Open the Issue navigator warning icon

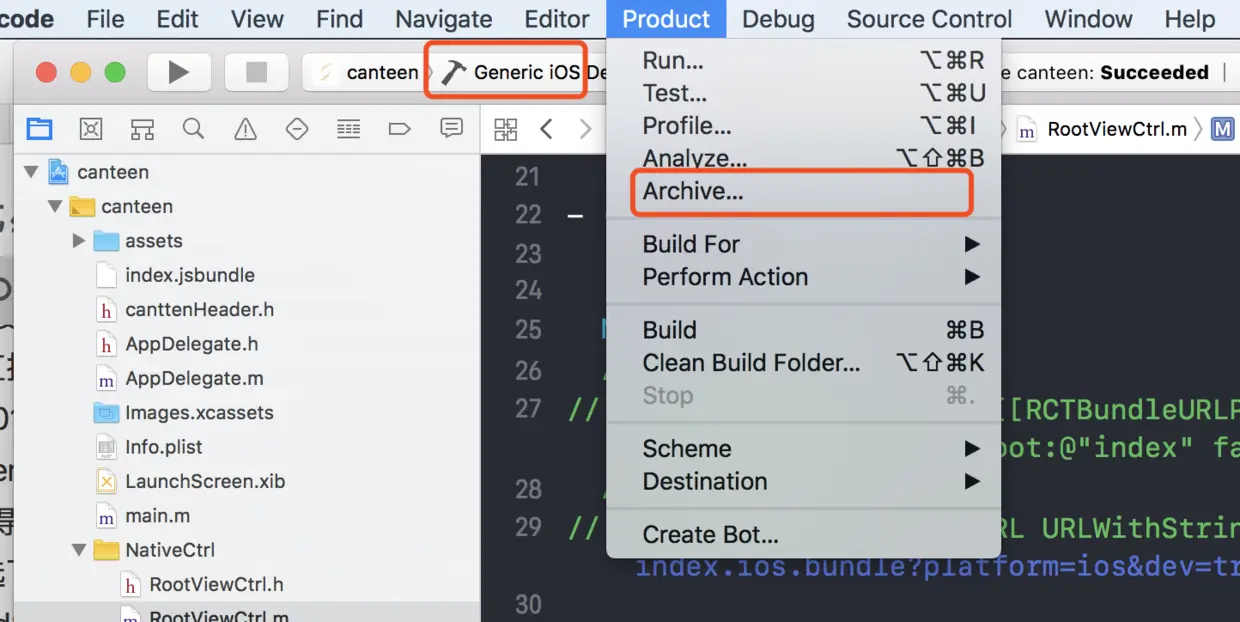tap(245, 129)
